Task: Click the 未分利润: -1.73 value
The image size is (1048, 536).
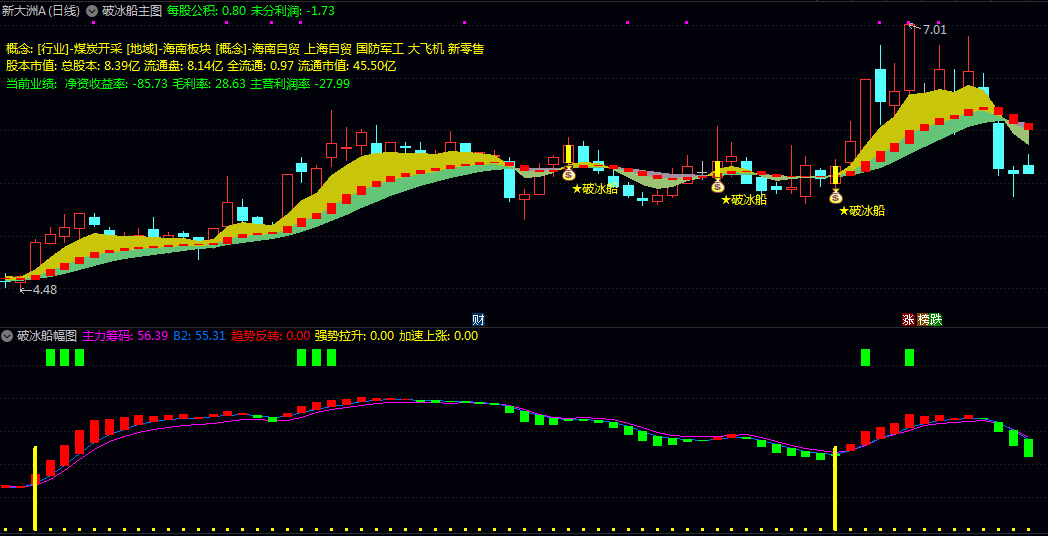Action: click(293, 11)
